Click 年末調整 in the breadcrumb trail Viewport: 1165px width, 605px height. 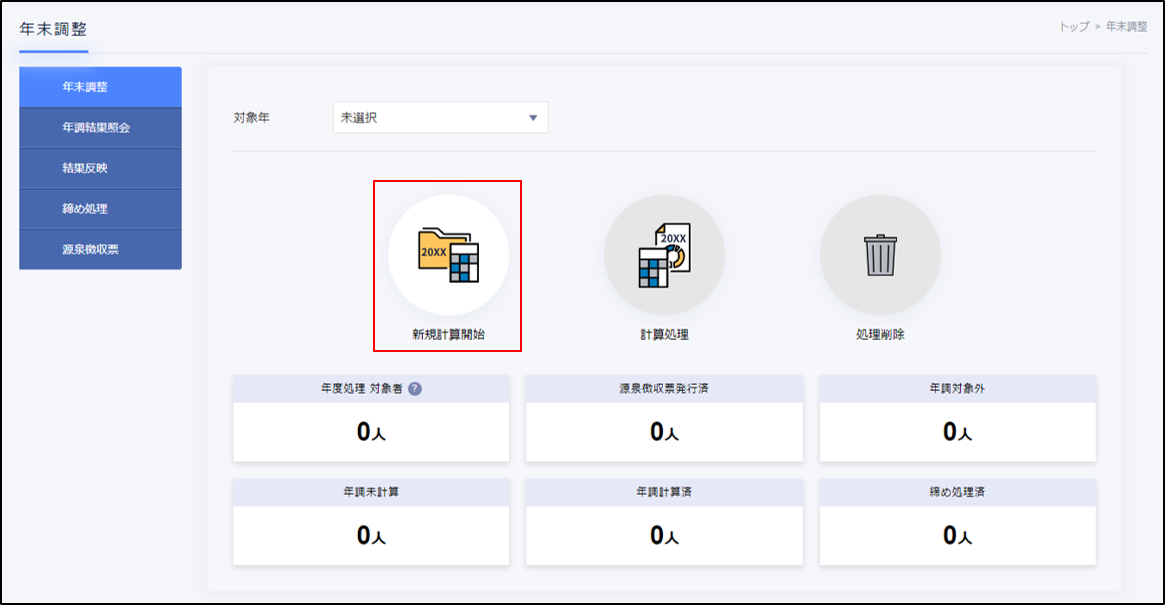[1126, 27]
